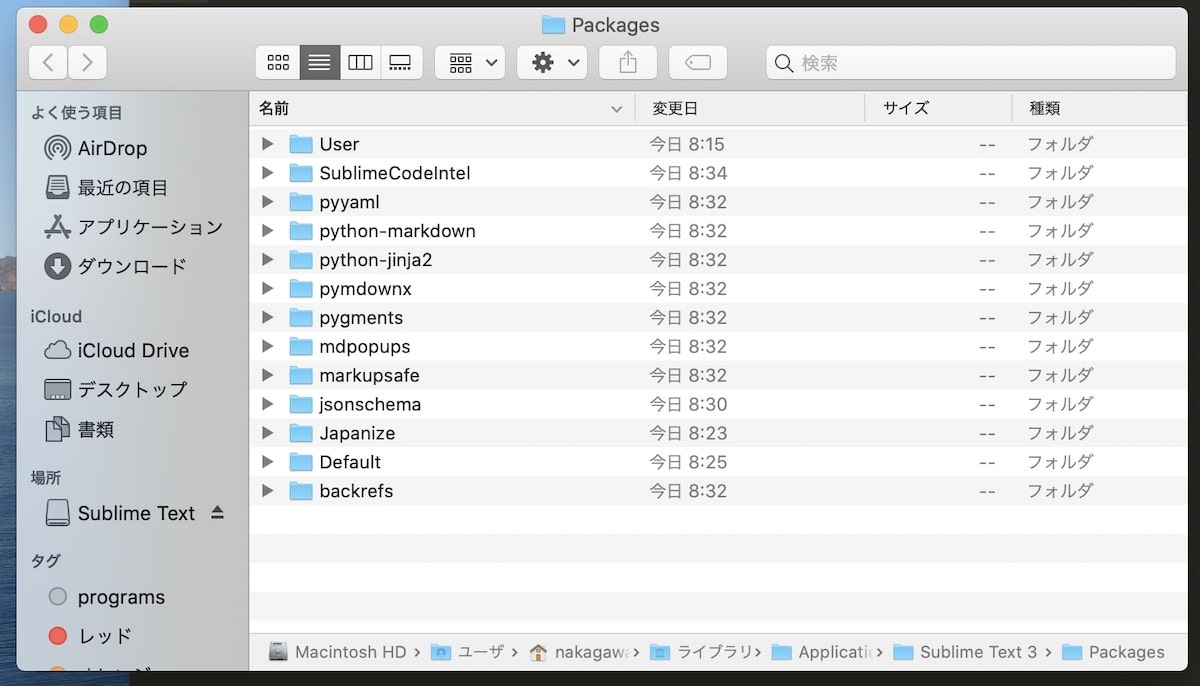Switch to icon view

tap(278, 63)
